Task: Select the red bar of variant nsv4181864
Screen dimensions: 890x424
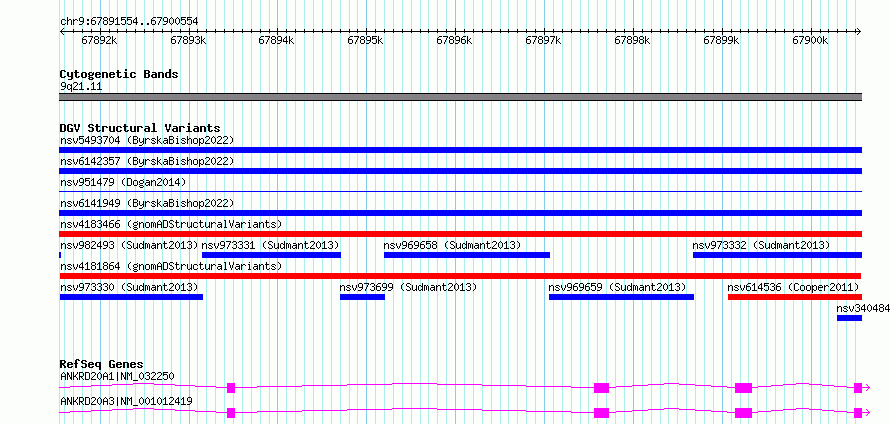Action: coord(460,276)
